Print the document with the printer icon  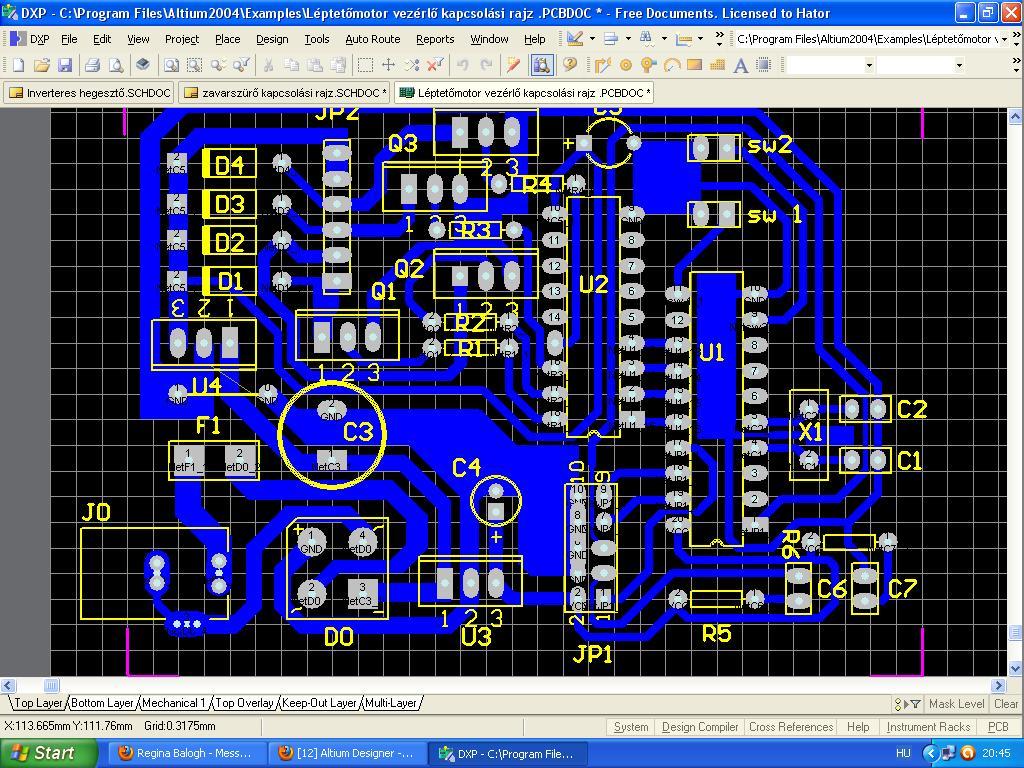coord(92,65)
